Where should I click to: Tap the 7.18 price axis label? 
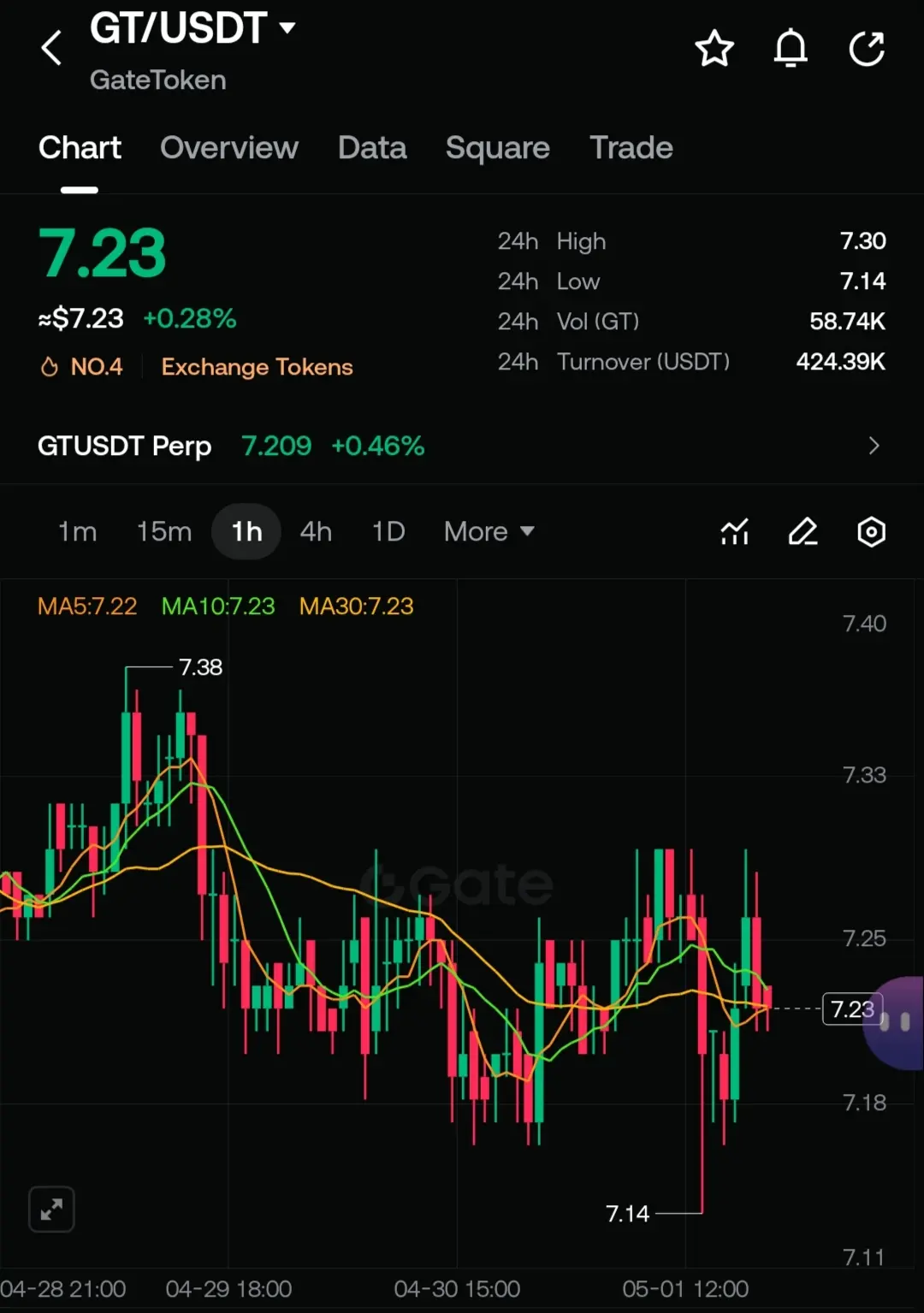(864, 1103)
